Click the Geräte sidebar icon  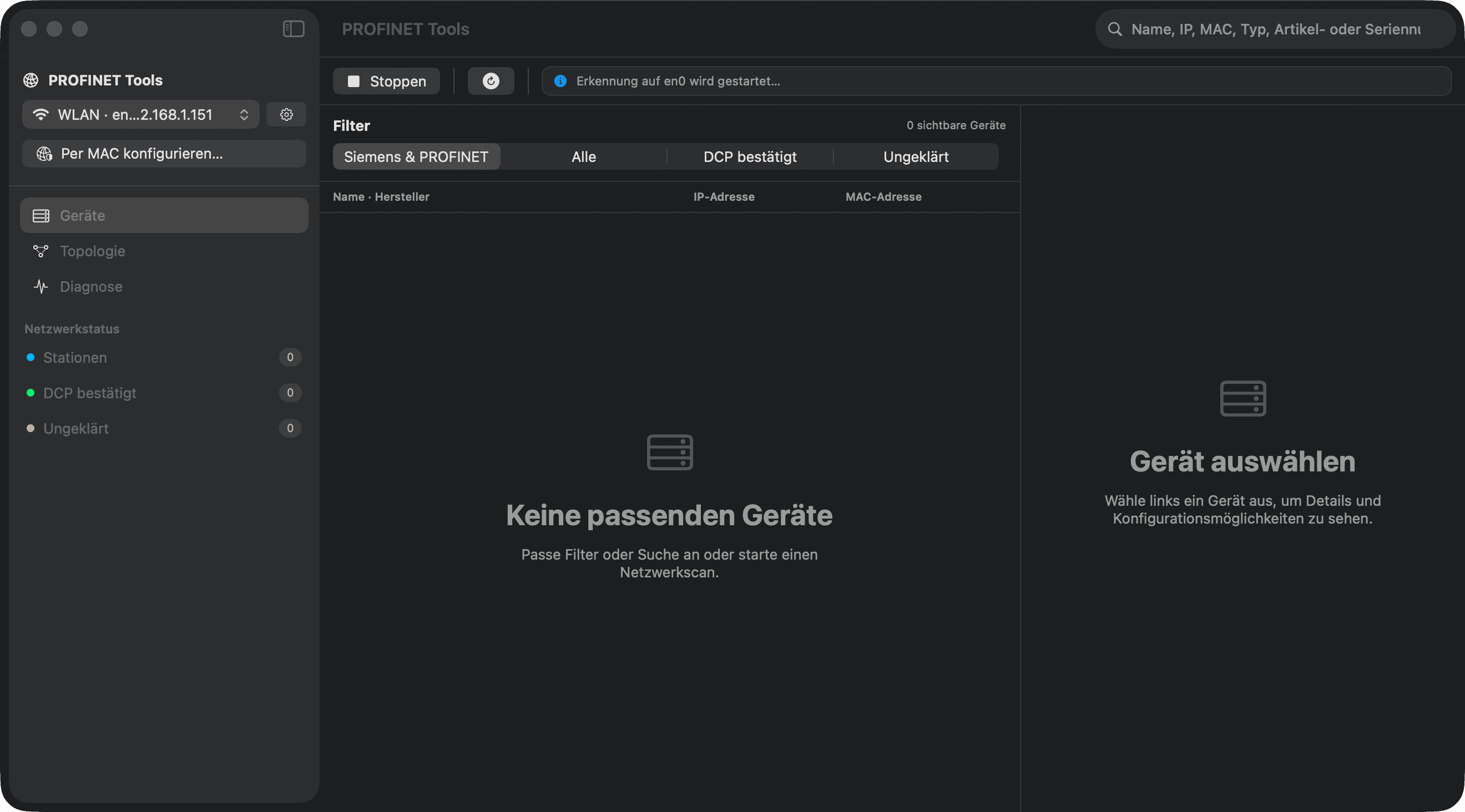tap(41, 216)
